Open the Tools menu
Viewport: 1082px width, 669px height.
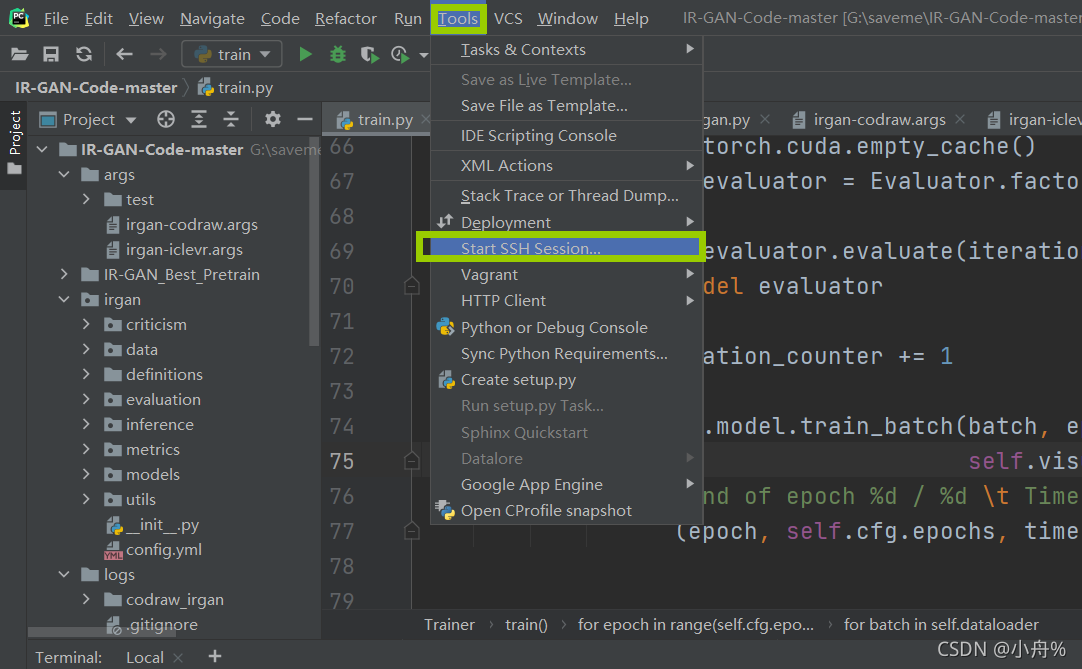point(458,19)
